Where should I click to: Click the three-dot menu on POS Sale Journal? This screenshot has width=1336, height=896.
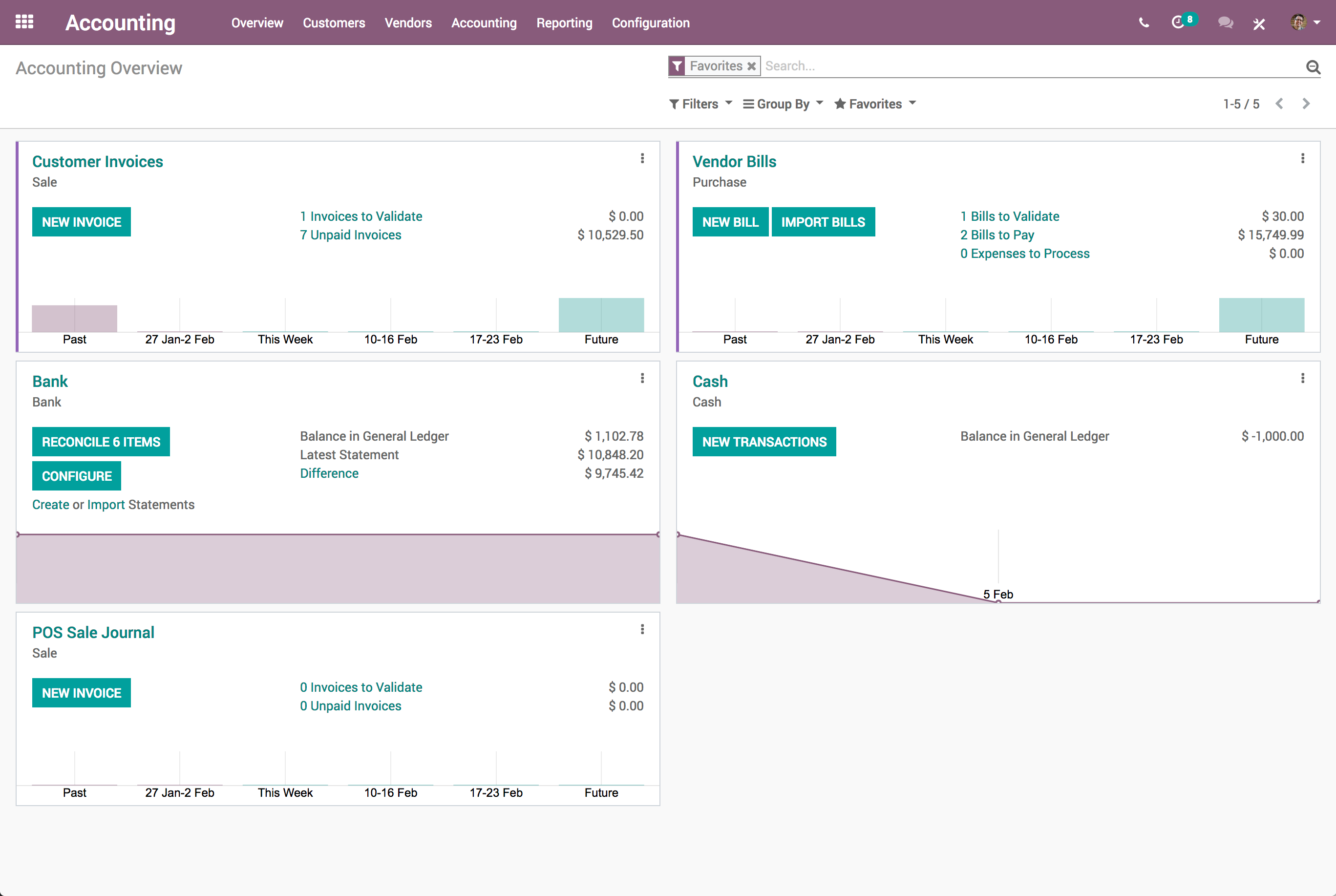643,629
